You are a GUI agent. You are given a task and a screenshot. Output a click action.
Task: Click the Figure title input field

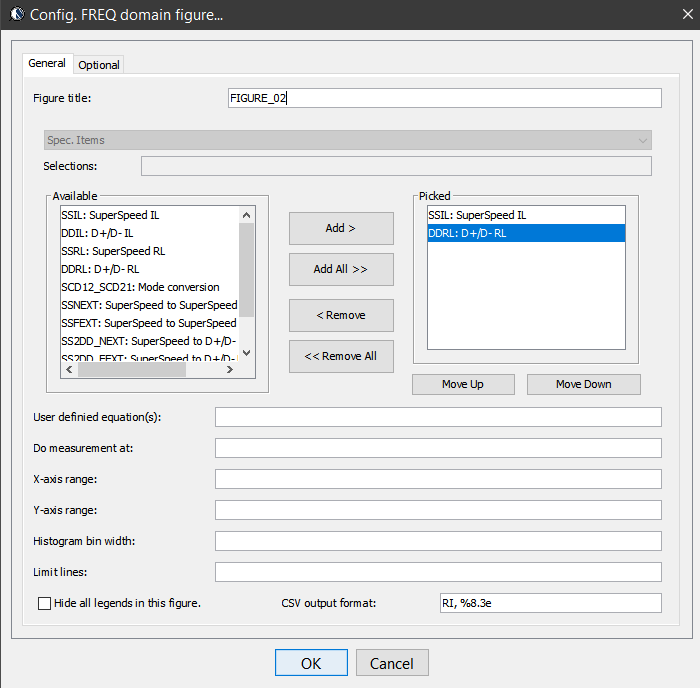[445, 98]
